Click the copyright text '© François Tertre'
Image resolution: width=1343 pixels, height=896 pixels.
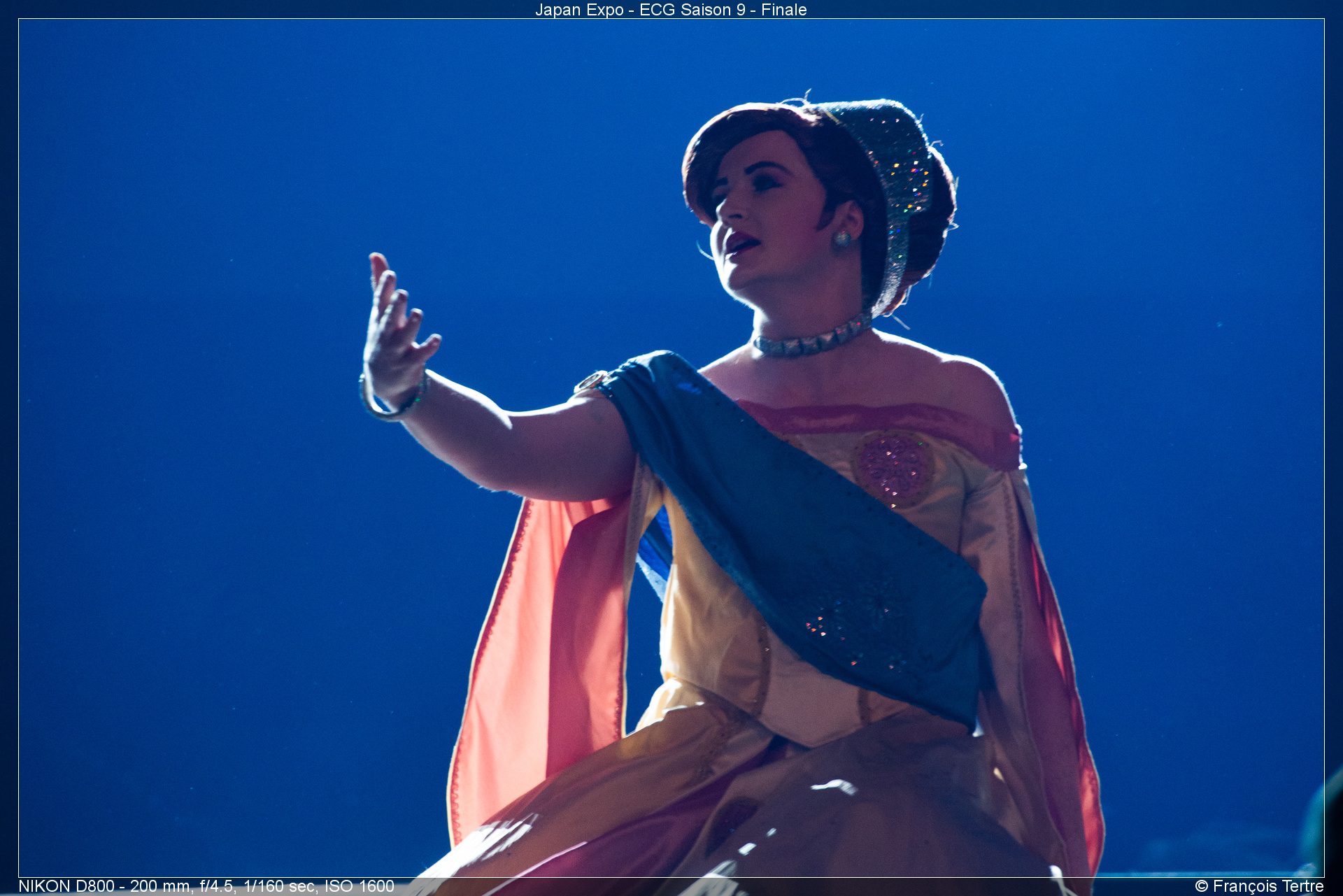(1259, 886)
